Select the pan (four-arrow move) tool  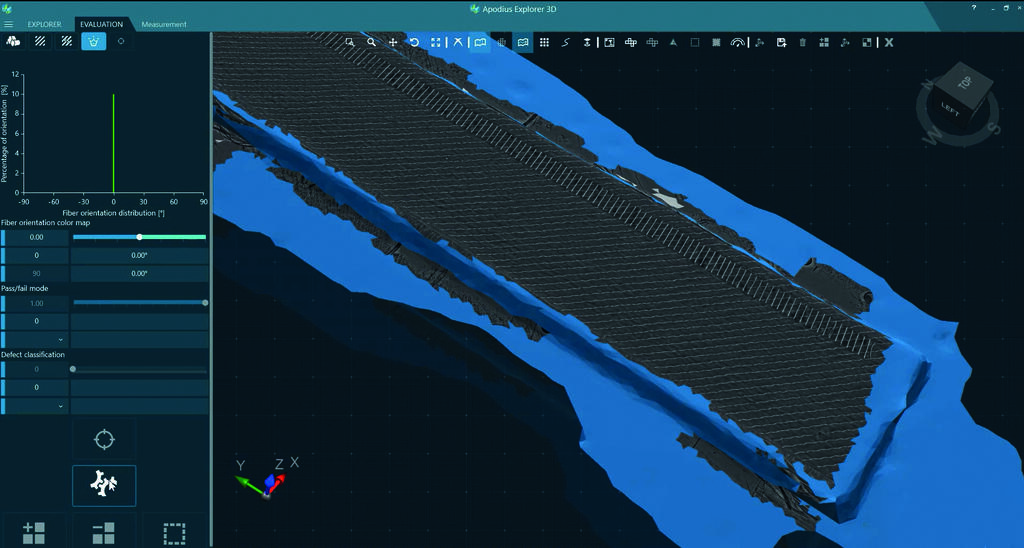(x=393, y=42)
